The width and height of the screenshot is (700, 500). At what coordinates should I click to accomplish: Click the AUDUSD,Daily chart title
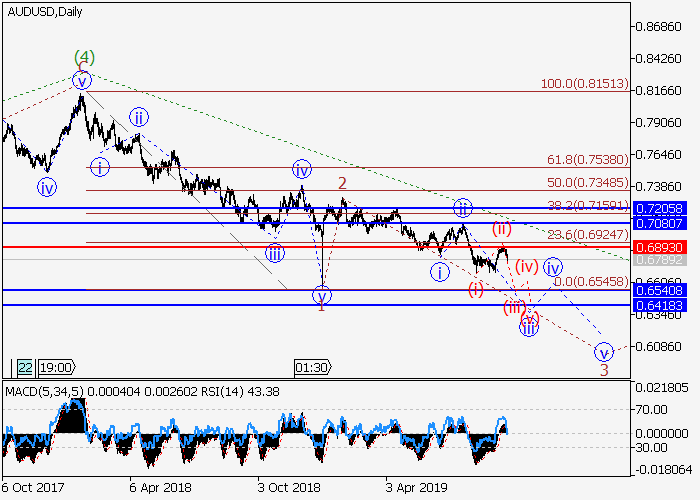pyautogui.click(x=45, y=12)
